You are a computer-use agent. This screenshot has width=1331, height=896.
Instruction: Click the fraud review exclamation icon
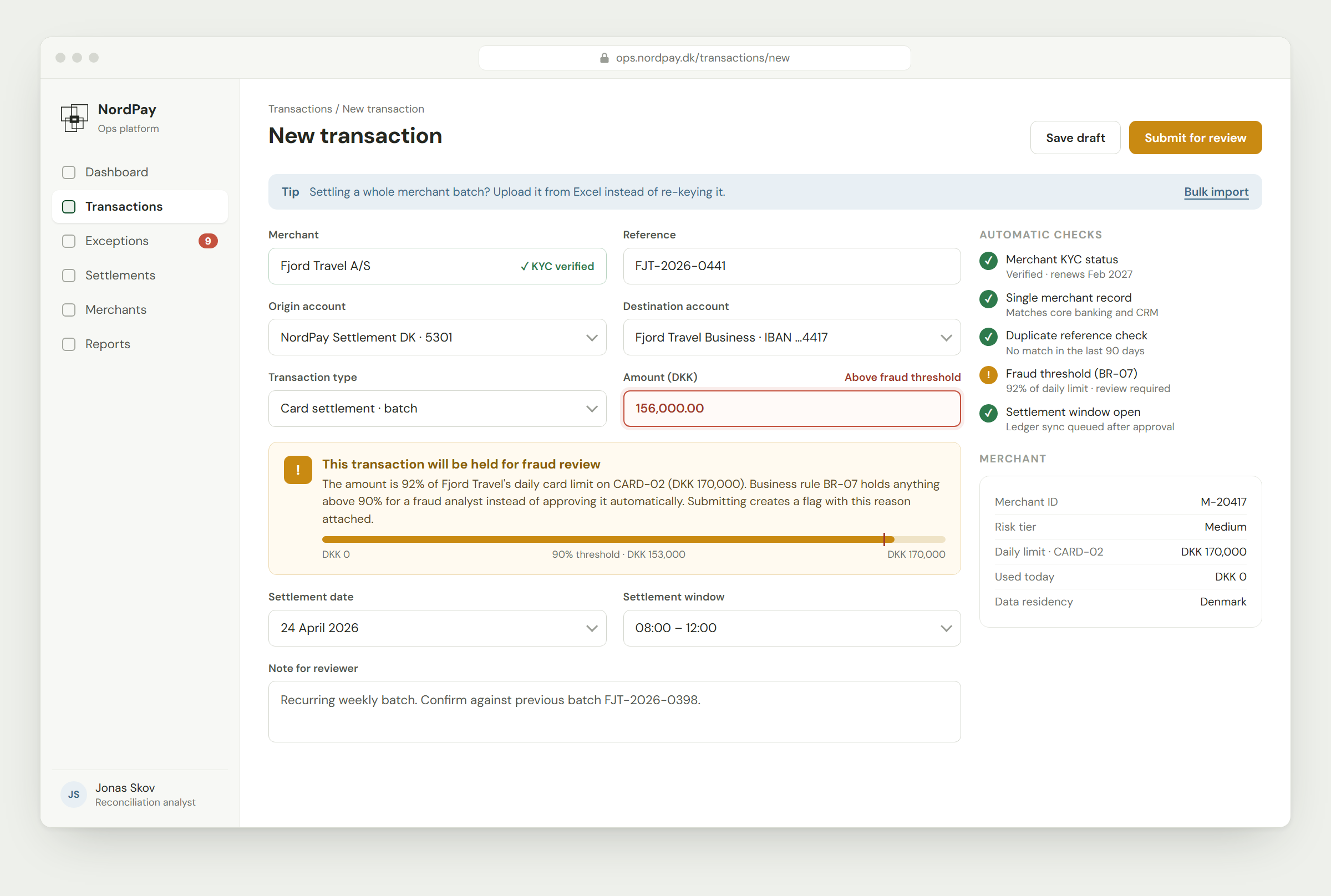[x=298, y=470]
